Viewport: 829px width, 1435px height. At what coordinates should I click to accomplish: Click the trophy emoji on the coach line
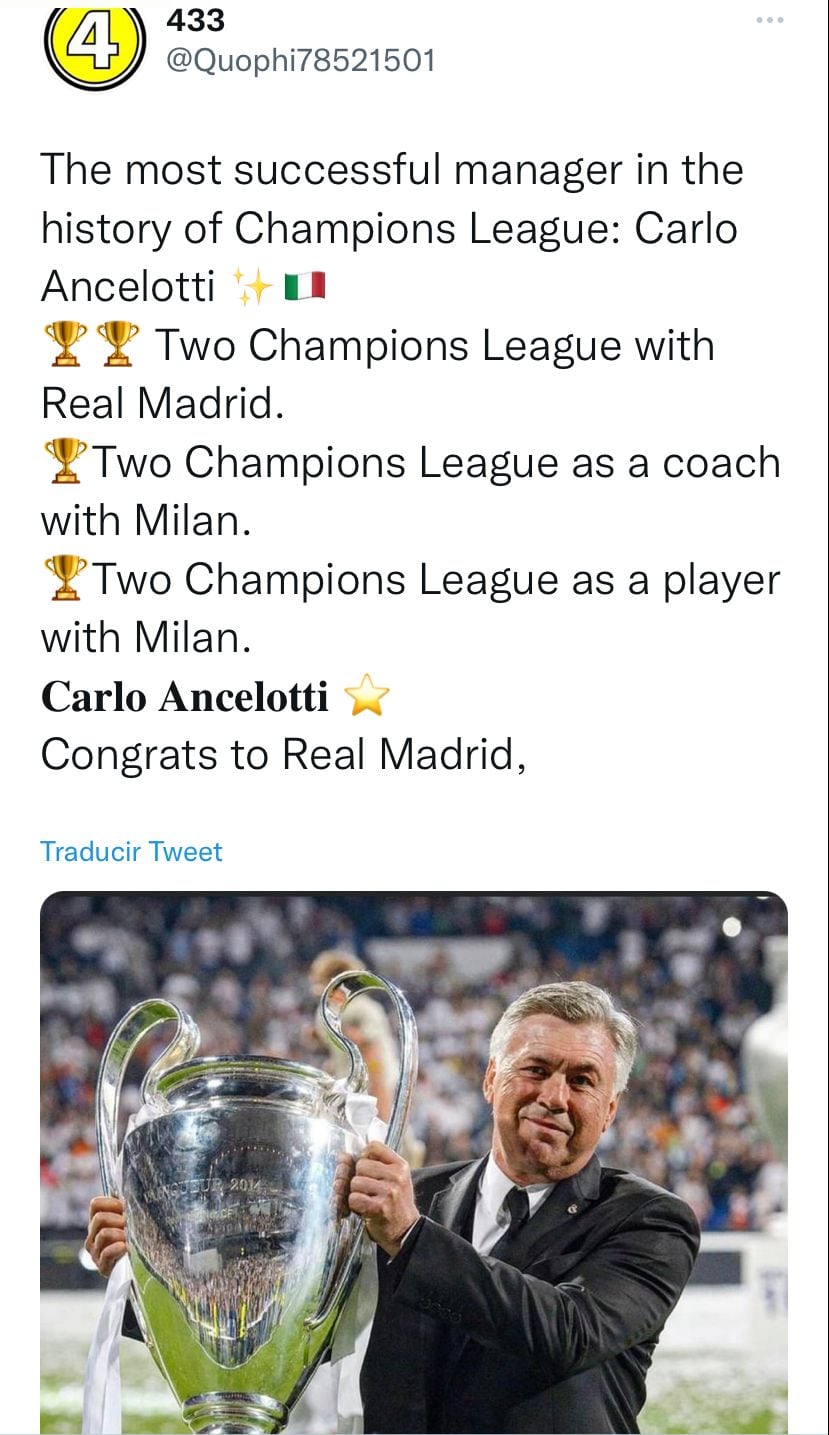click(66, 463)
